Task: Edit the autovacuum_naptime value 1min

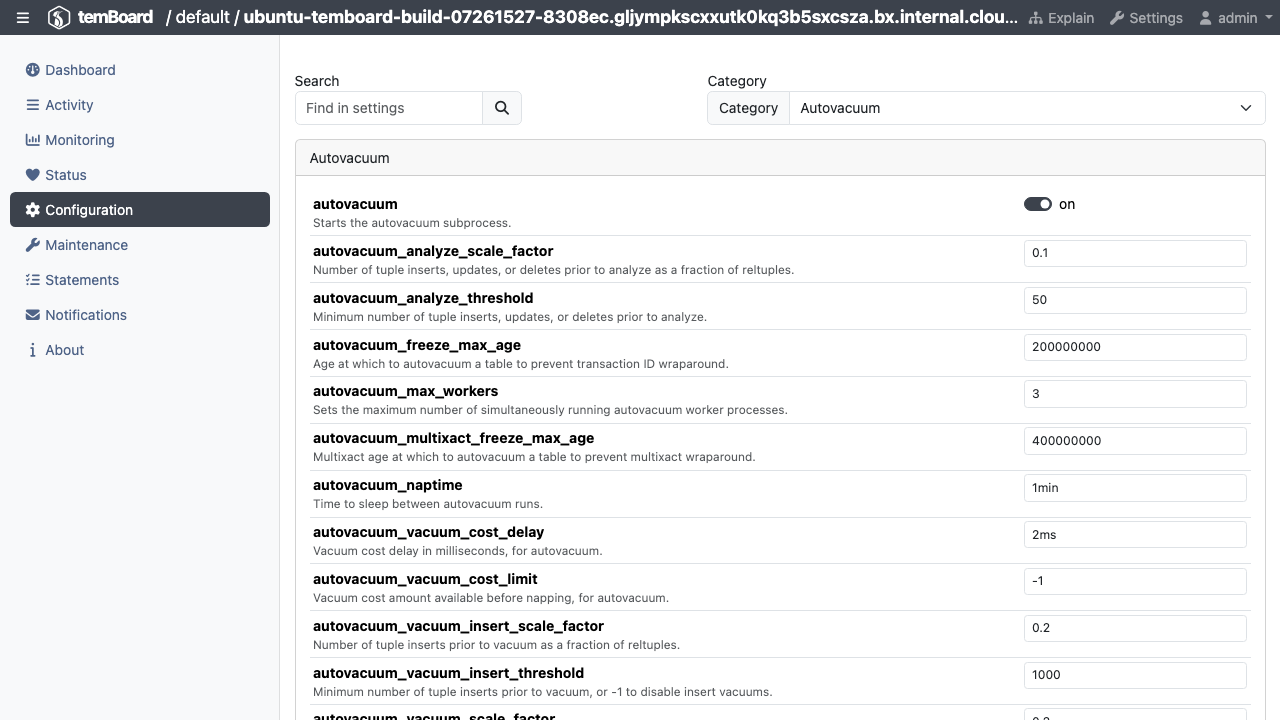Action: [1135, 488]
